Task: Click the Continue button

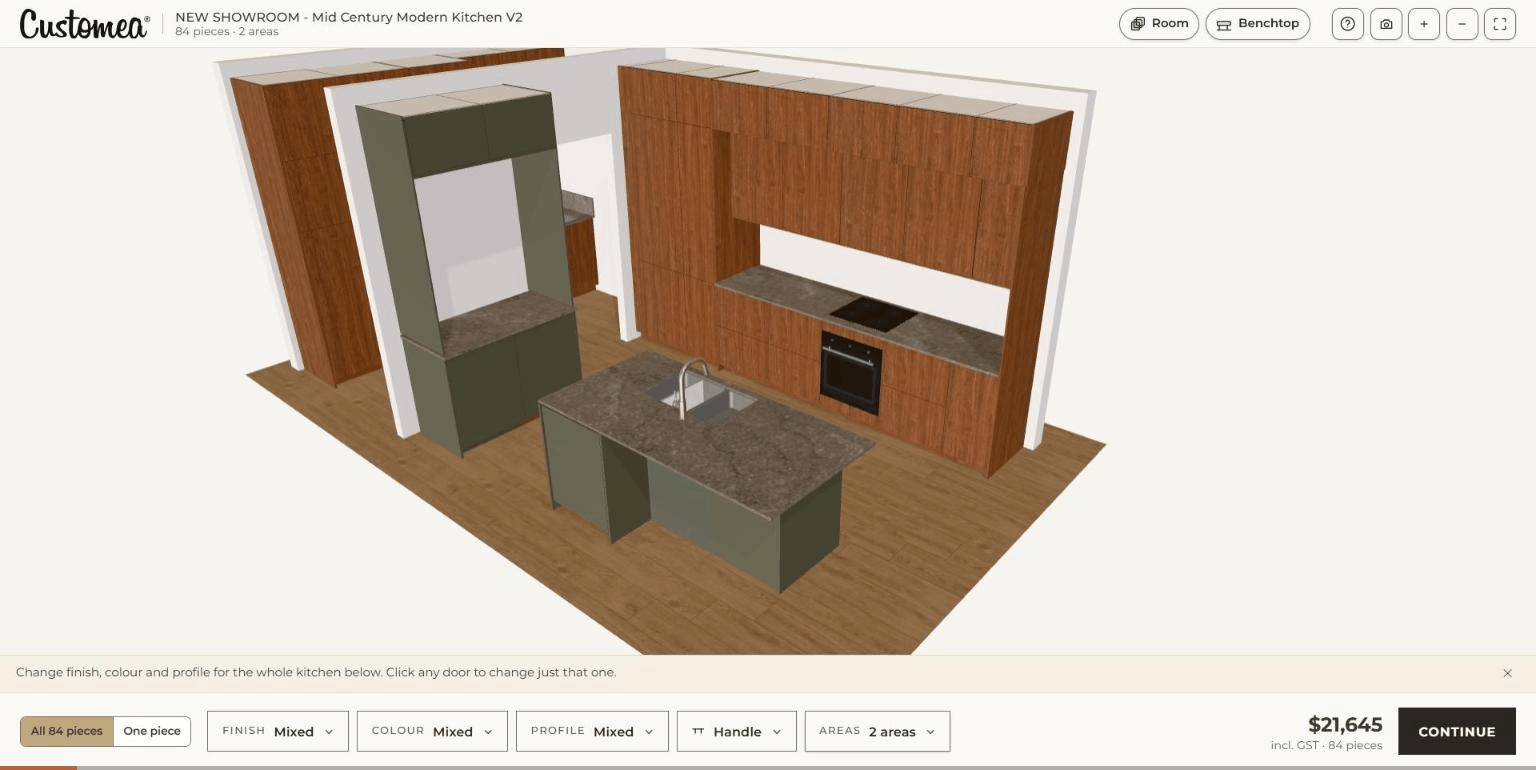Action: [1457, 731]
